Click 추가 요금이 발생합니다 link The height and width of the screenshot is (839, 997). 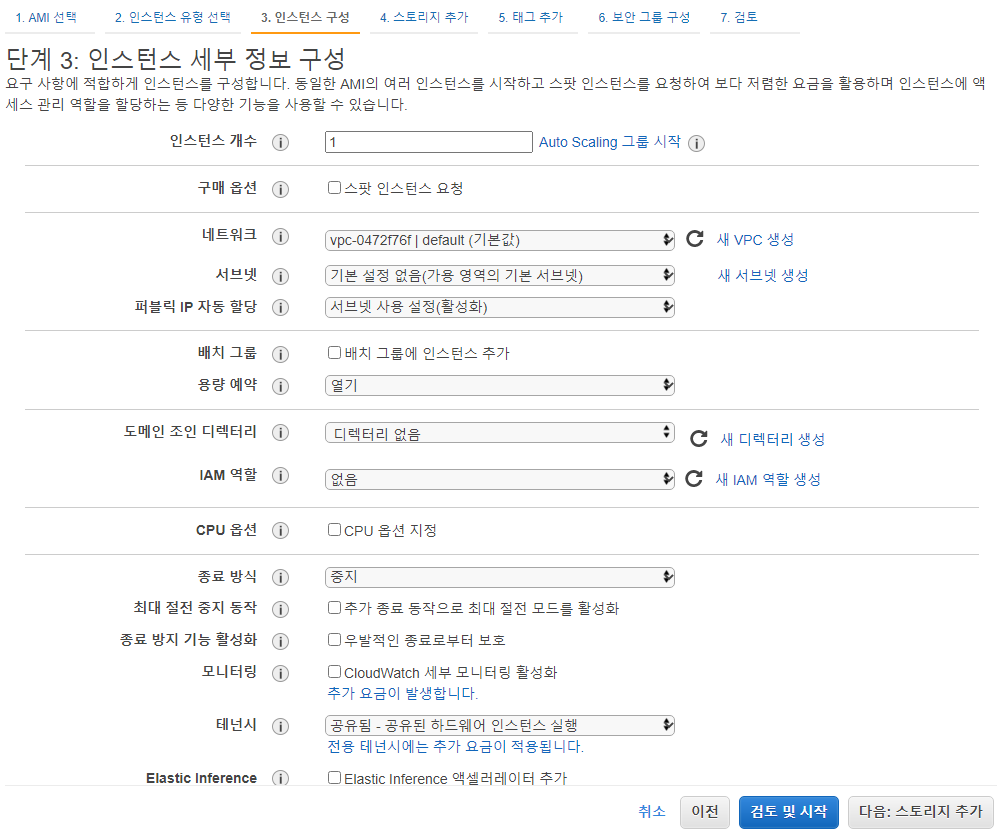click(x=402, y=693)
